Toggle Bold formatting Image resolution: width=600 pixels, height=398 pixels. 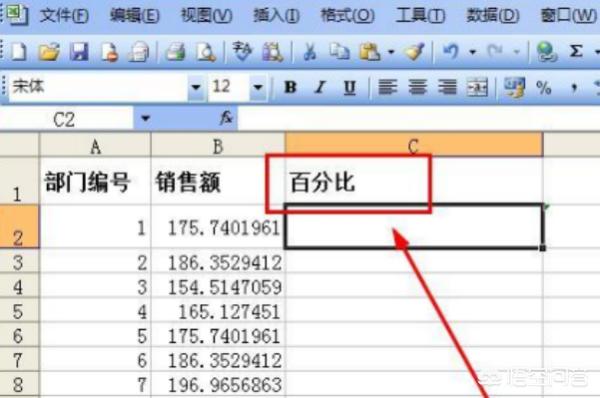point(290,87)
